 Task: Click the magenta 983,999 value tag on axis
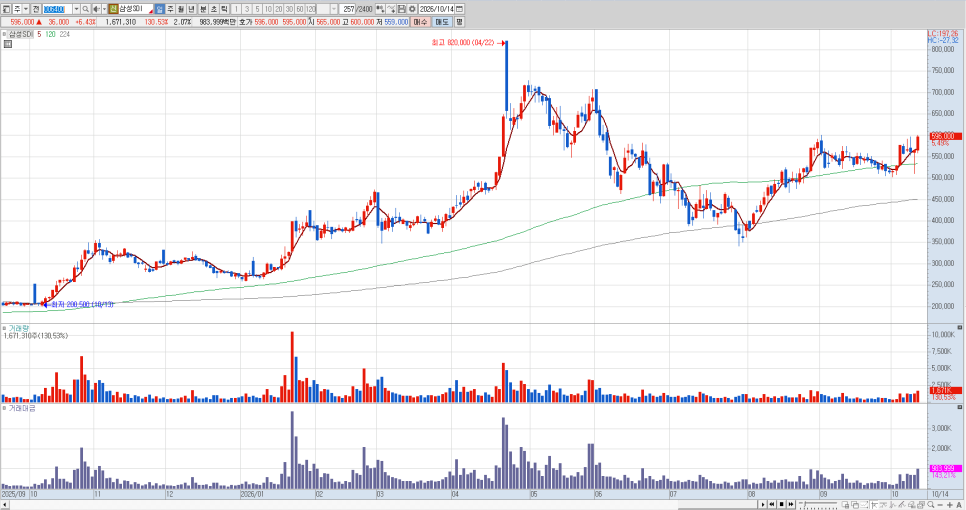(x=944, y=468)
